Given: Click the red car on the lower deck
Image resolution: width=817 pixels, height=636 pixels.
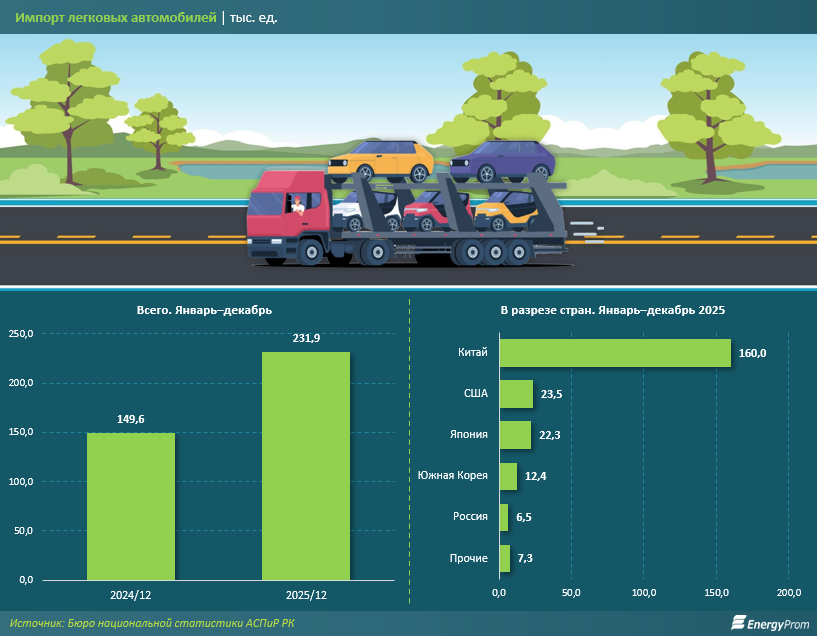Looking at the screenshot, I should [429, 210].
